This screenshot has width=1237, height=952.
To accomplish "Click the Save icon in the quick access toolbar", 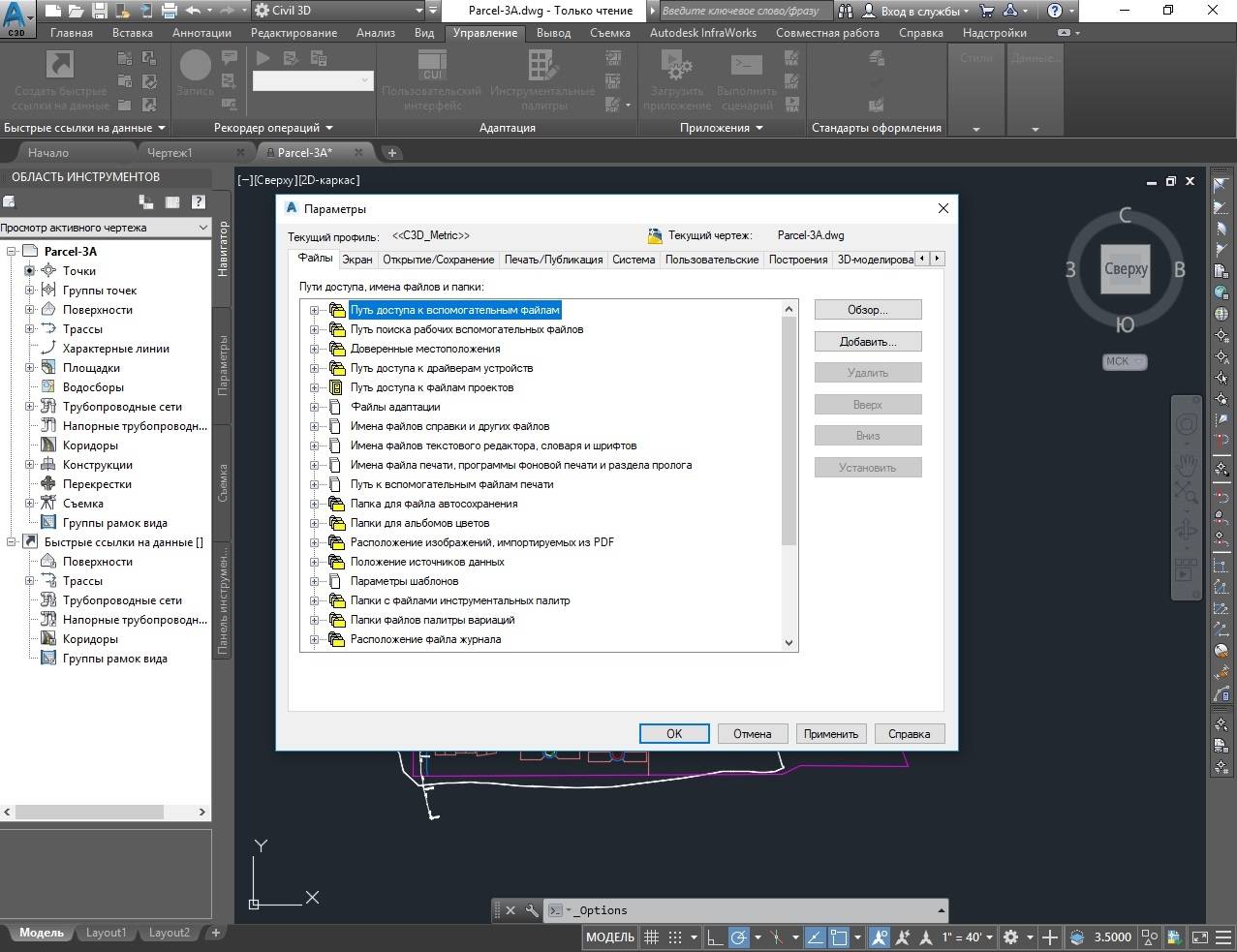I will coord(99,11).
